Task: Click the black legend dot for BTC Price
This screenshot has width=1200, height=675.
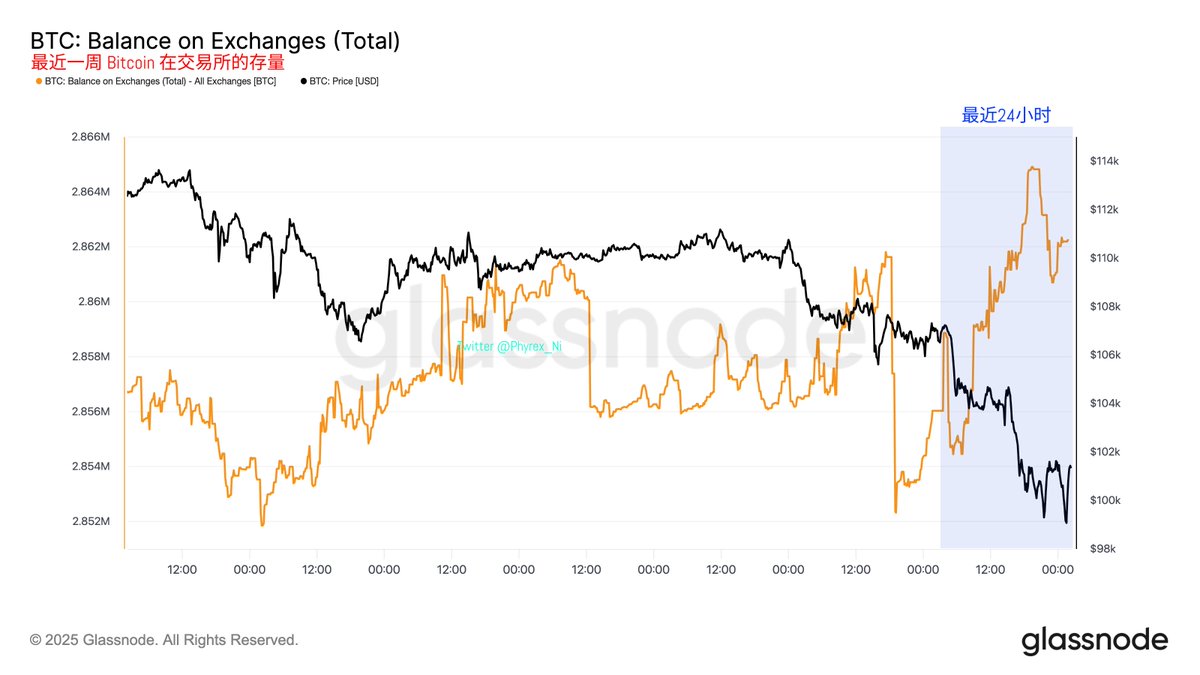Action: [303, 80]
